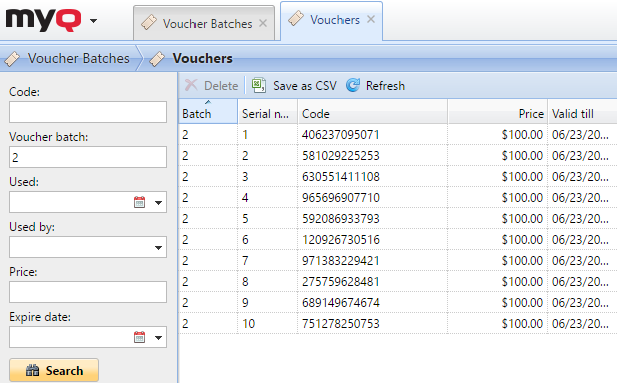Click the $100.00 price in serial 1 row
The width and height of the screenshot is (617, 383).
522,135
